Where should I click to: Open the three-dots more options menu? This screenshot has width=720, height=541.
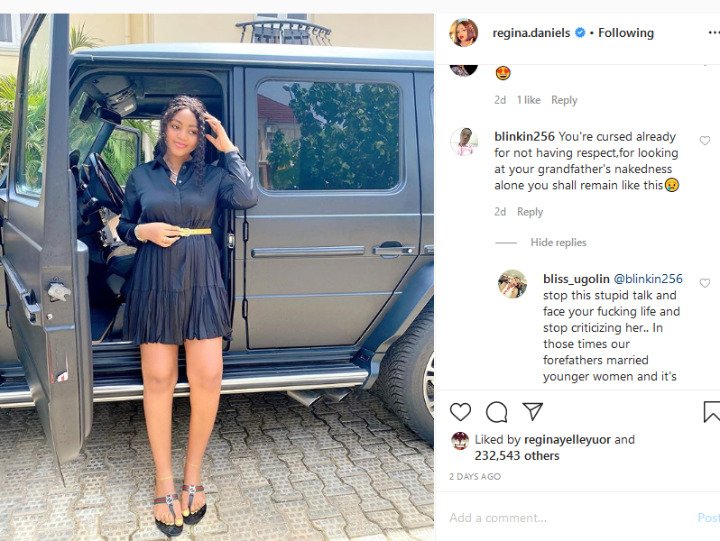pos(714,33)
